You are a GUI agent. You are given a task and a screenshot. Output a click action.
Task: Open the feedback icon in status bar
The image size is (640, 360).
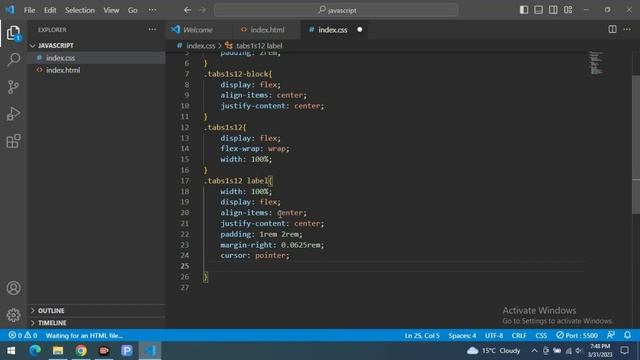[611, 336]
